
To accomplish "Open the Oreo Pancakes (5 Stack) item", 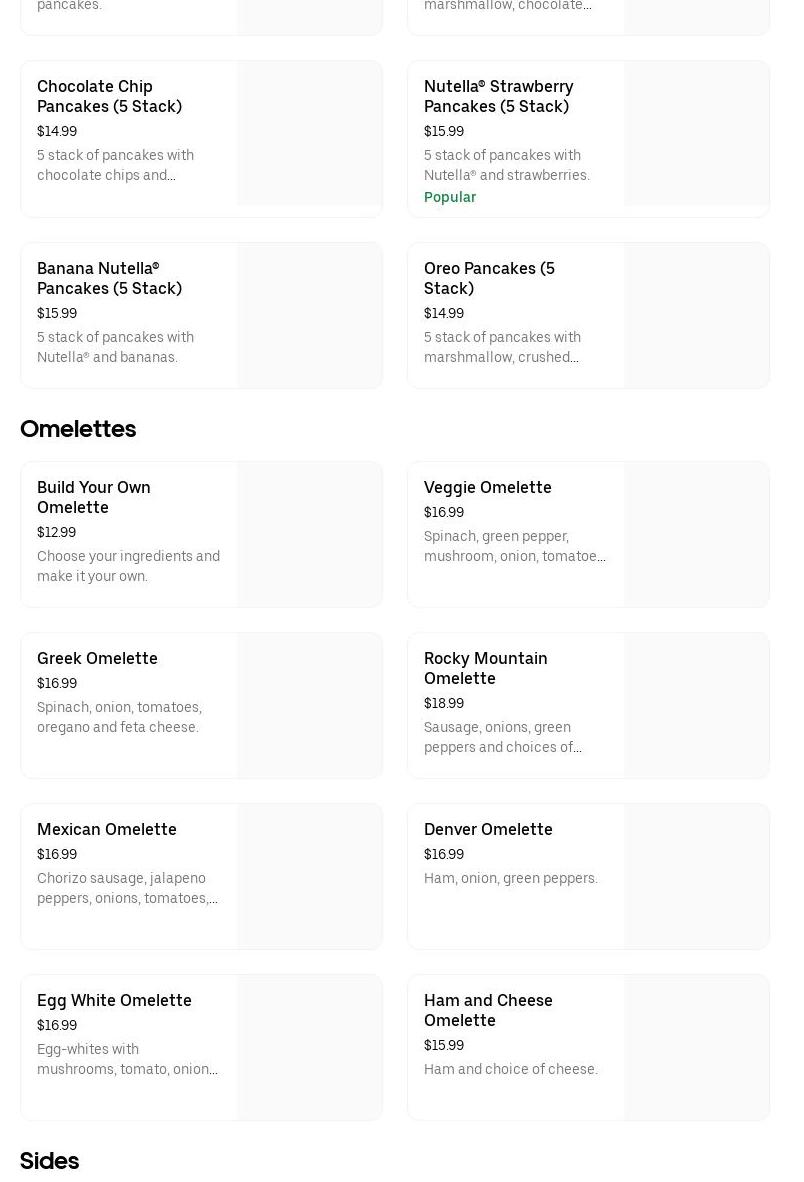I will [489, 279].
